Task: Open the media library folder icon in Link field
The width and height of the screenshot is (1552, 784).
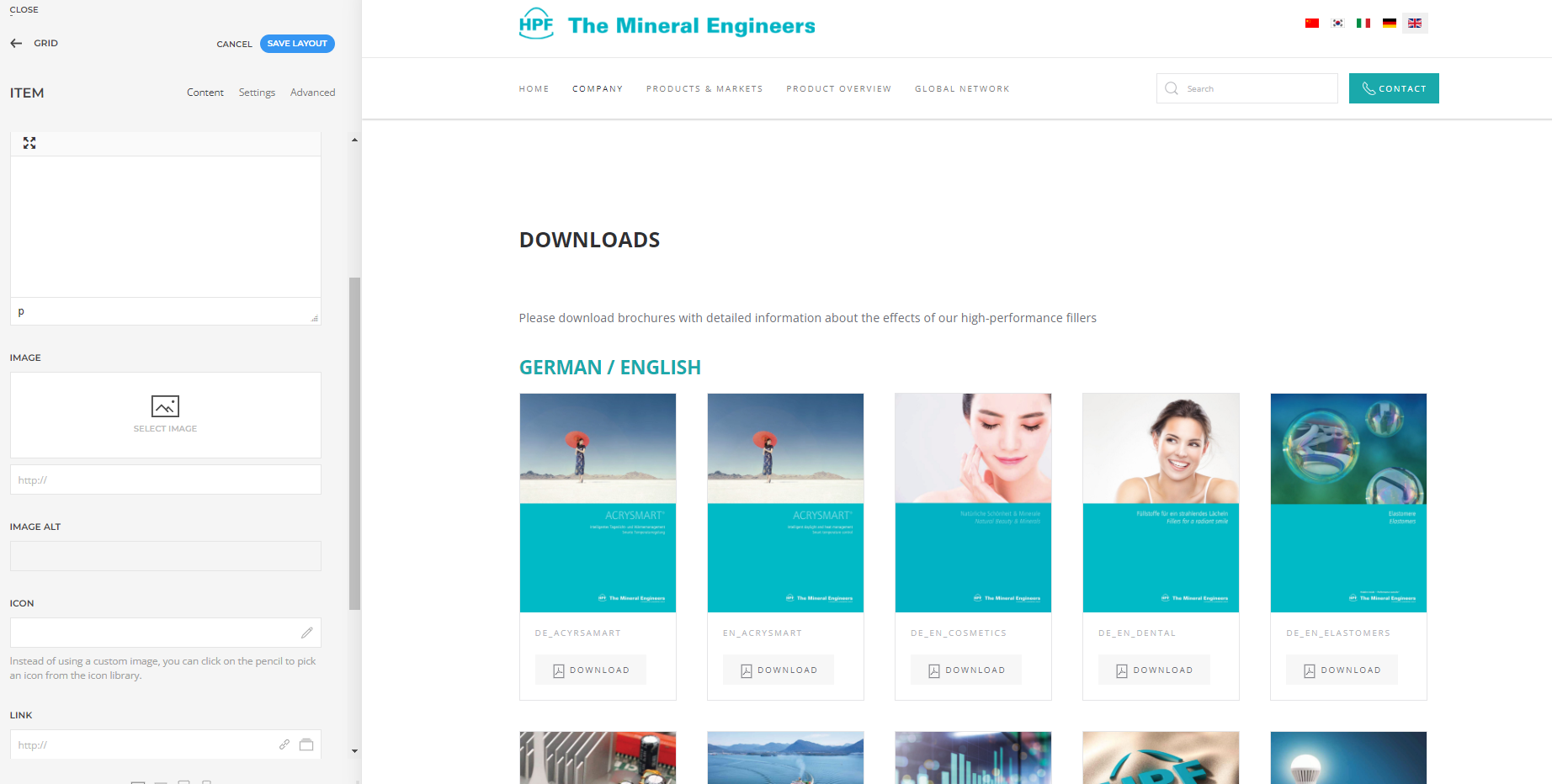Action: coord(306,744)
